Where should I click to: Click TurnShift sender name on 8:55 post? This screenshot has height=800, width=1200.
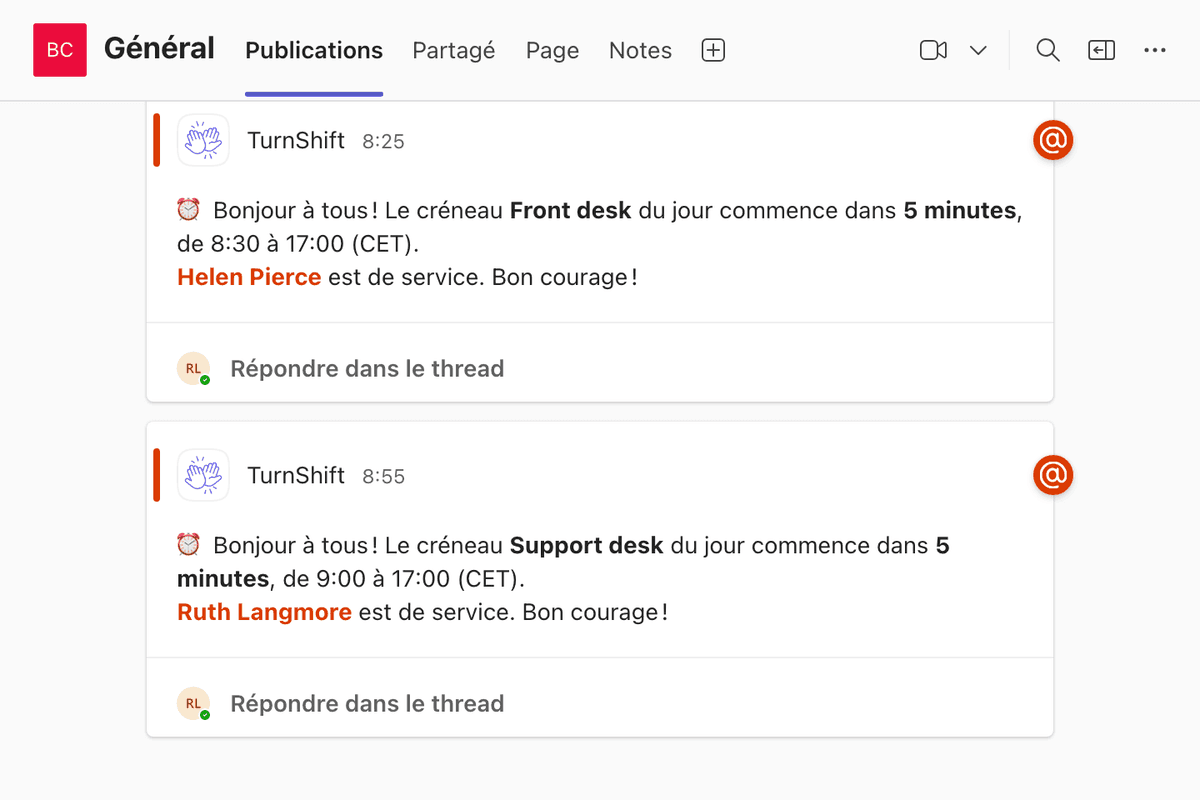coord(296,476)
